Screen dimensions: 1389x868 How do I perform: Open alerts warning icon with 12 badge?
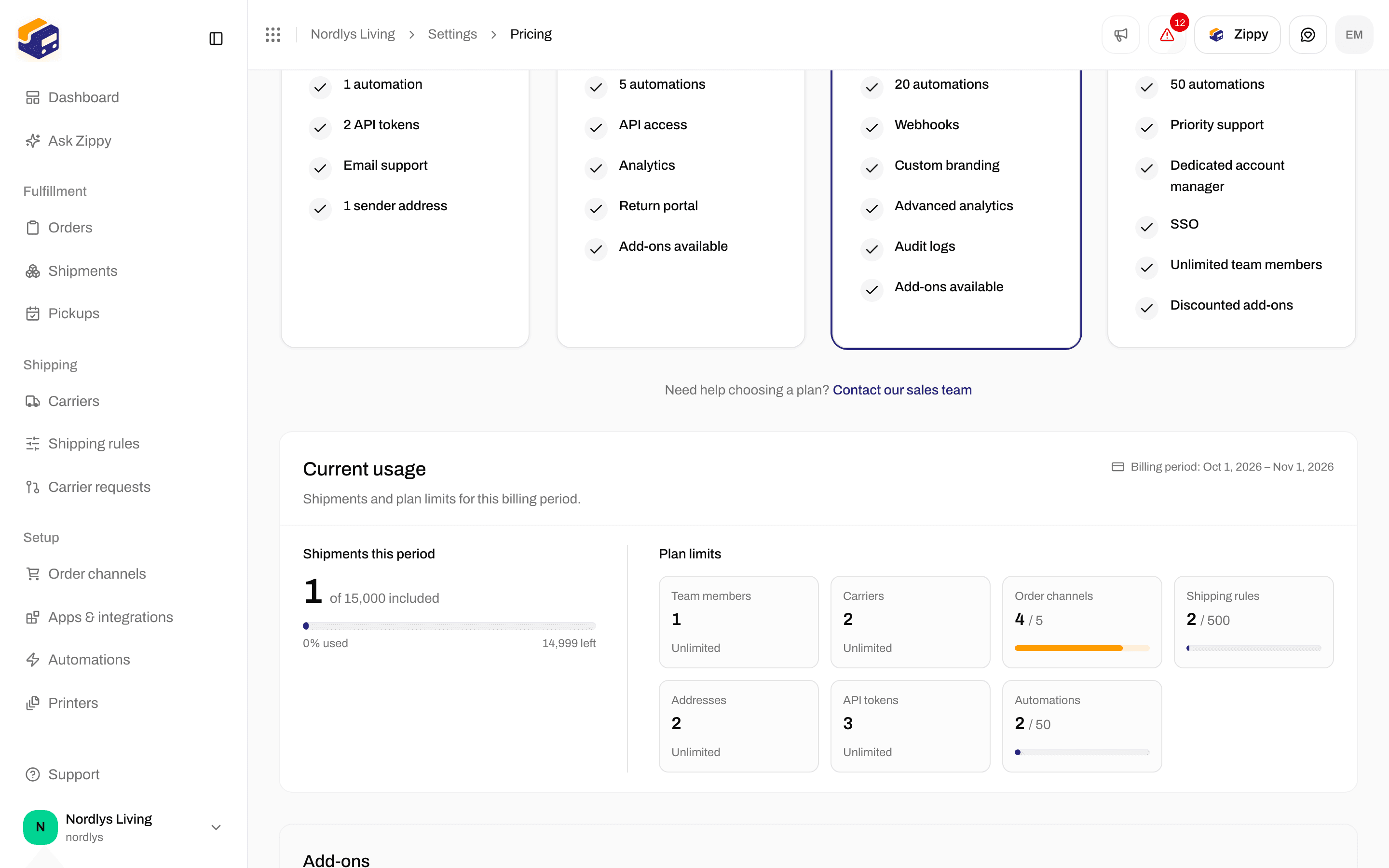pos(1167,34)
